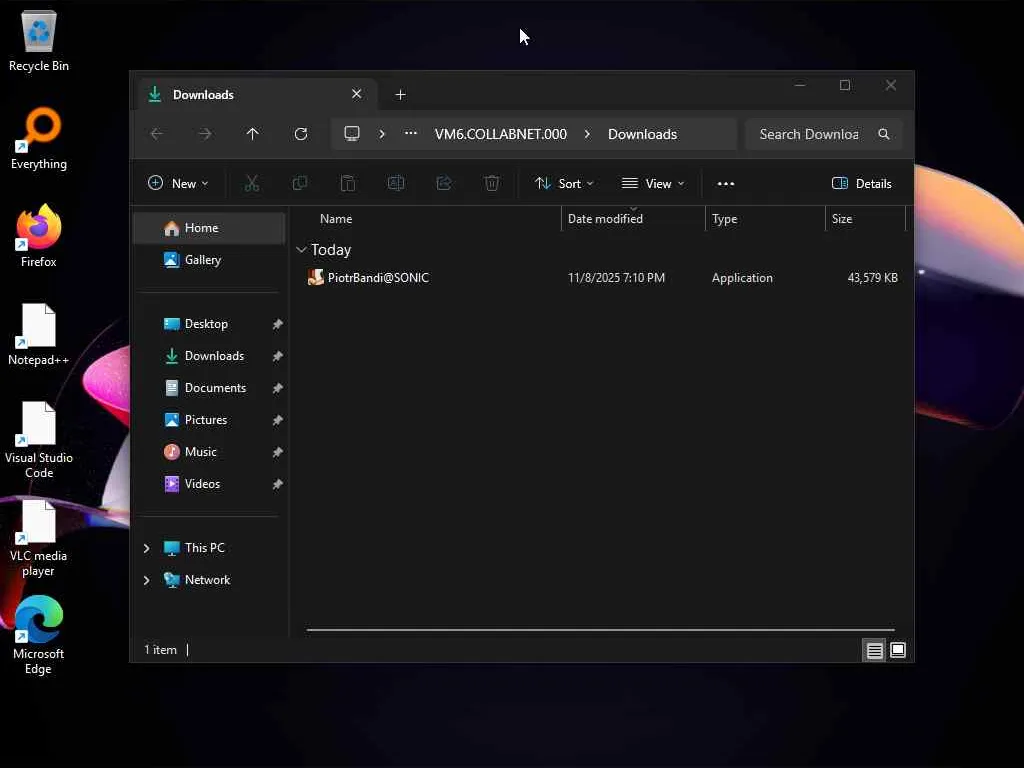Viewport: 1024px width, 768px height.
Task: Click the horizontal scrollbar in file list
Action: [600, 630]
